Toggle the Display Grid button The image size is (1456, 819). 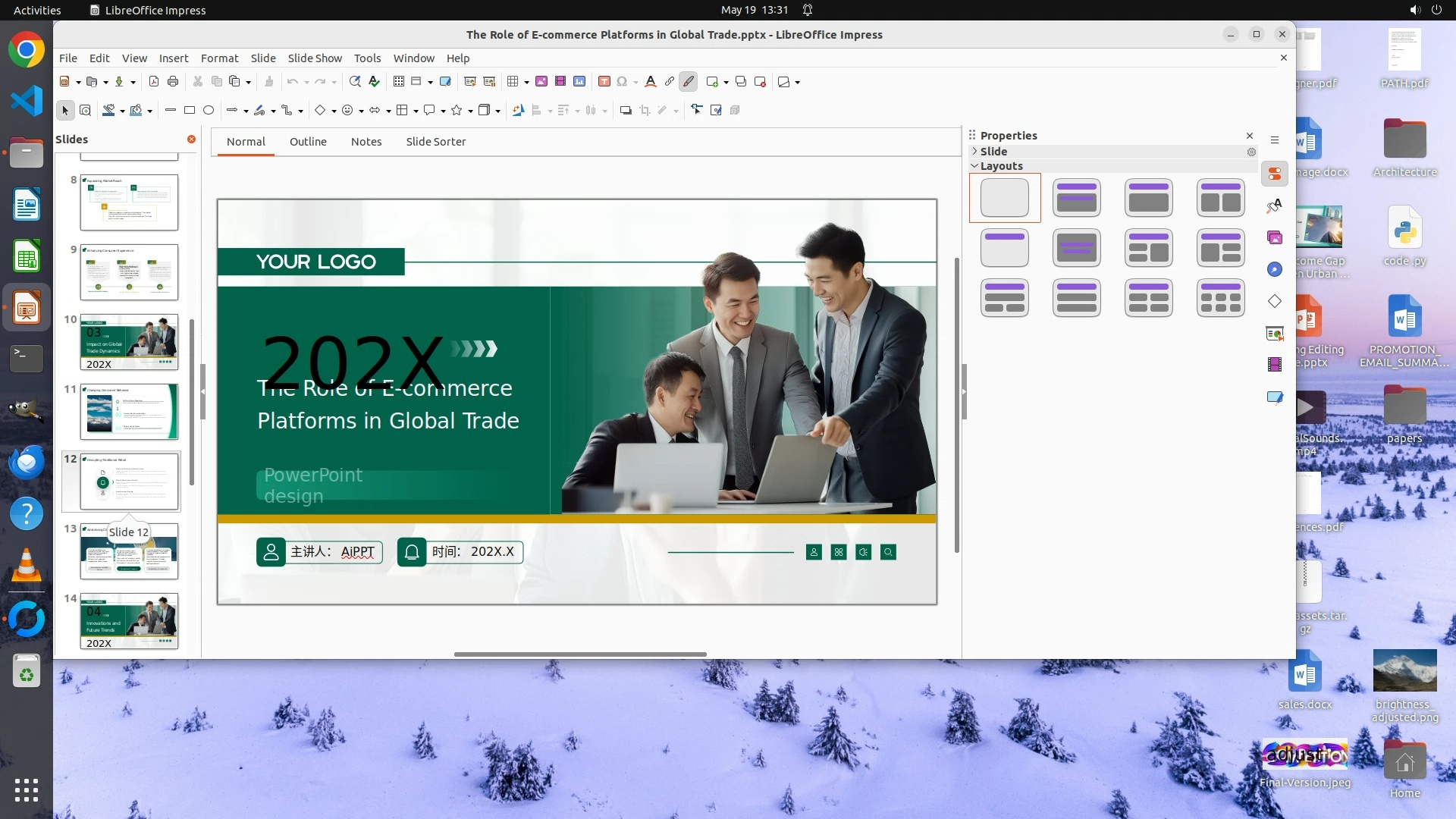399,82
